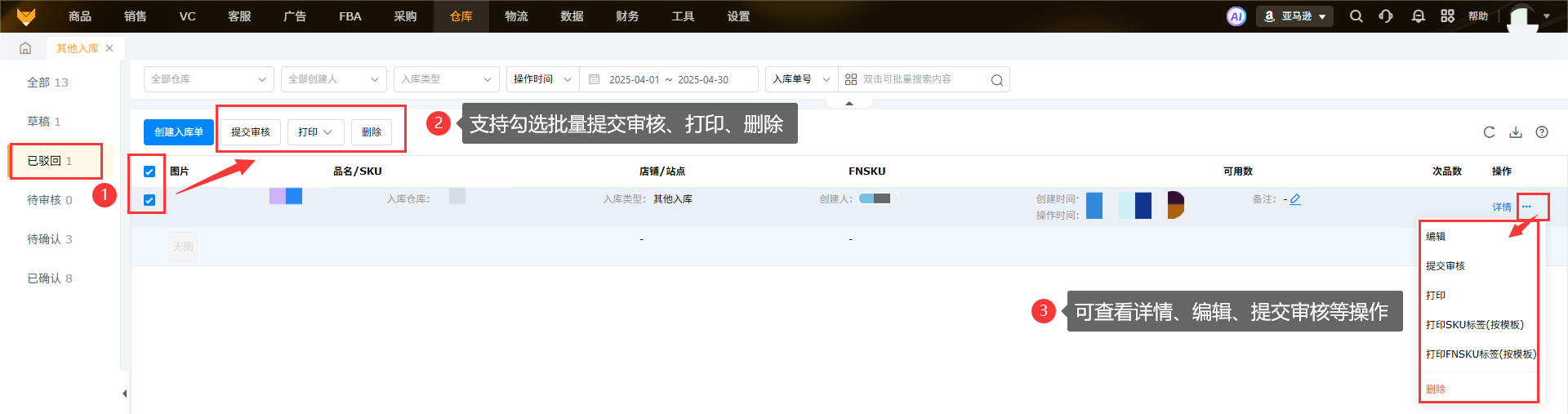Go to the home icon tab

point(25,48)
